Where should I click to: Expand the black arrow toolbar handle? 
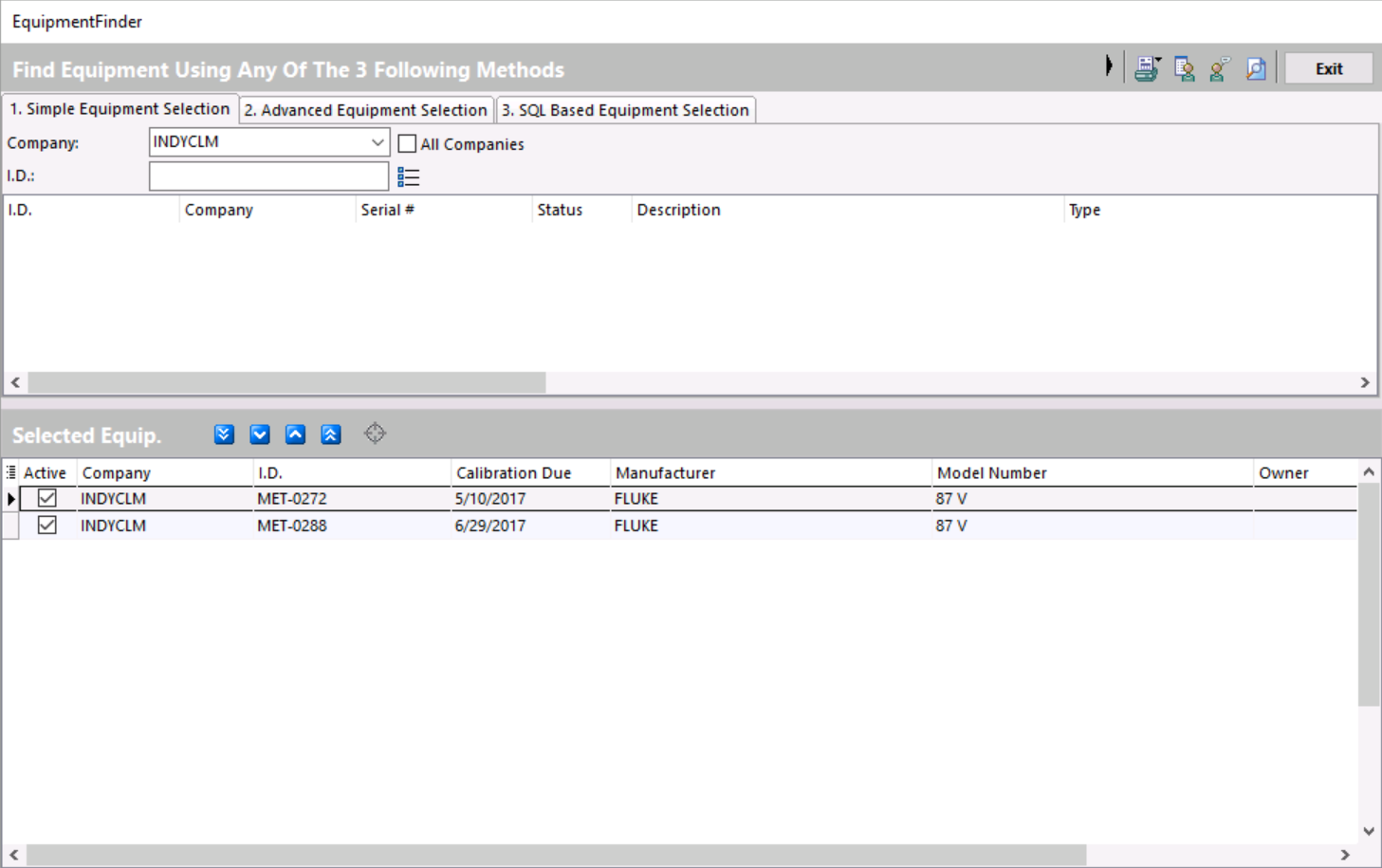[1108, 66]
